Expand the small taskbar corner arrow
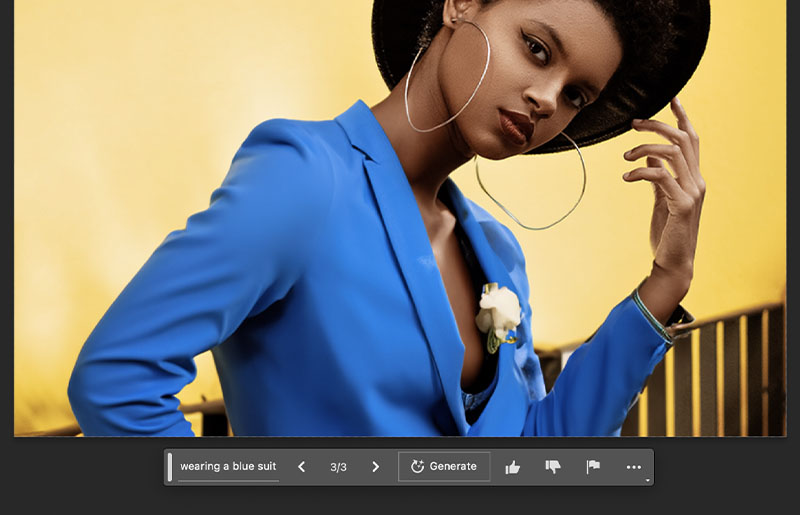 point(647,480)
